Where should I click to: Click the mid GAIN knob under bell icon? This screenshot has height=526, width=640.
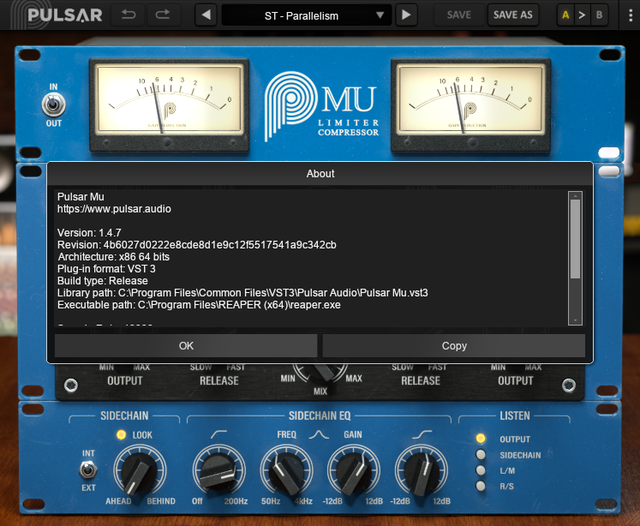click(353, 471)
